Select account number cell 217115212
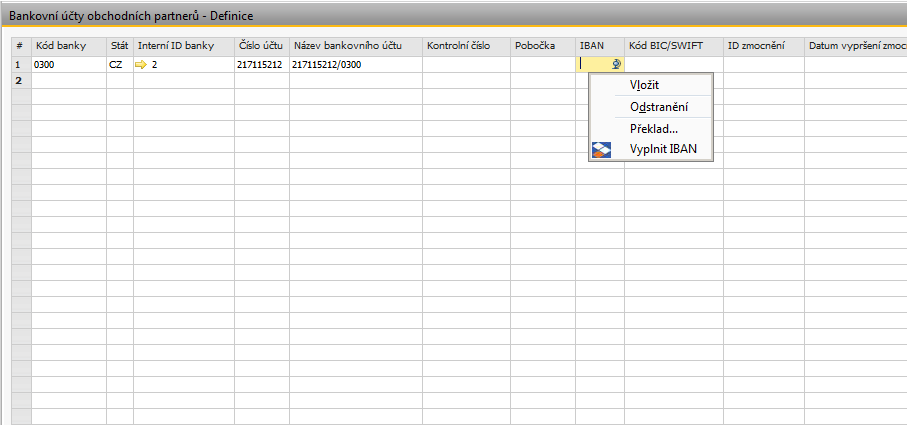This screenshot has height=425, width=907. pos(261,65)
